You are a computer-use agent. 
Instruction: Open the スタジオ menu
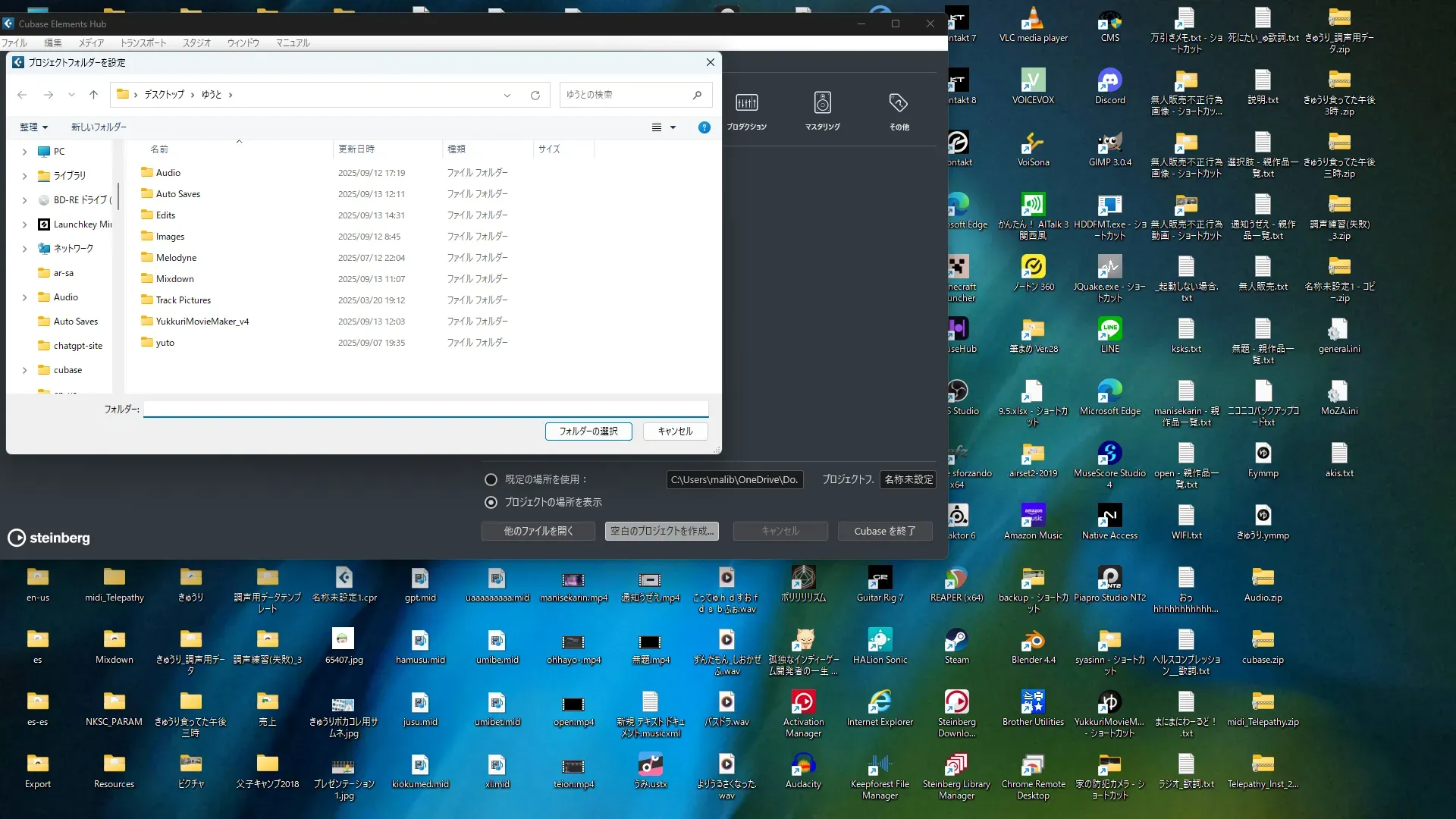(196, 43)
